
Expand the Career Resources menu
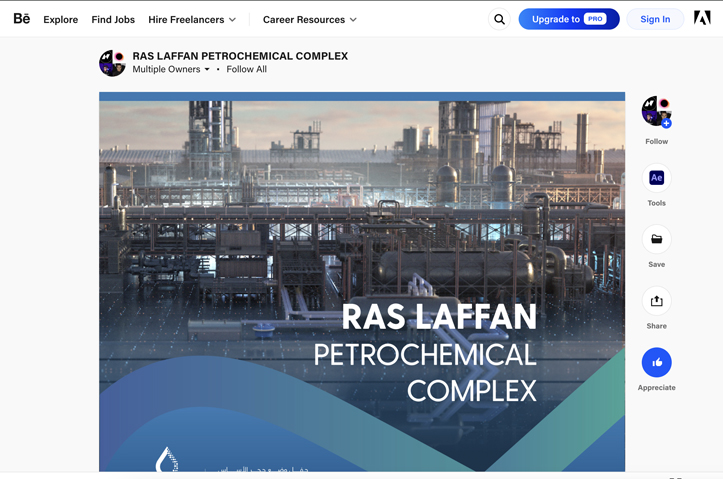(309, 20)
